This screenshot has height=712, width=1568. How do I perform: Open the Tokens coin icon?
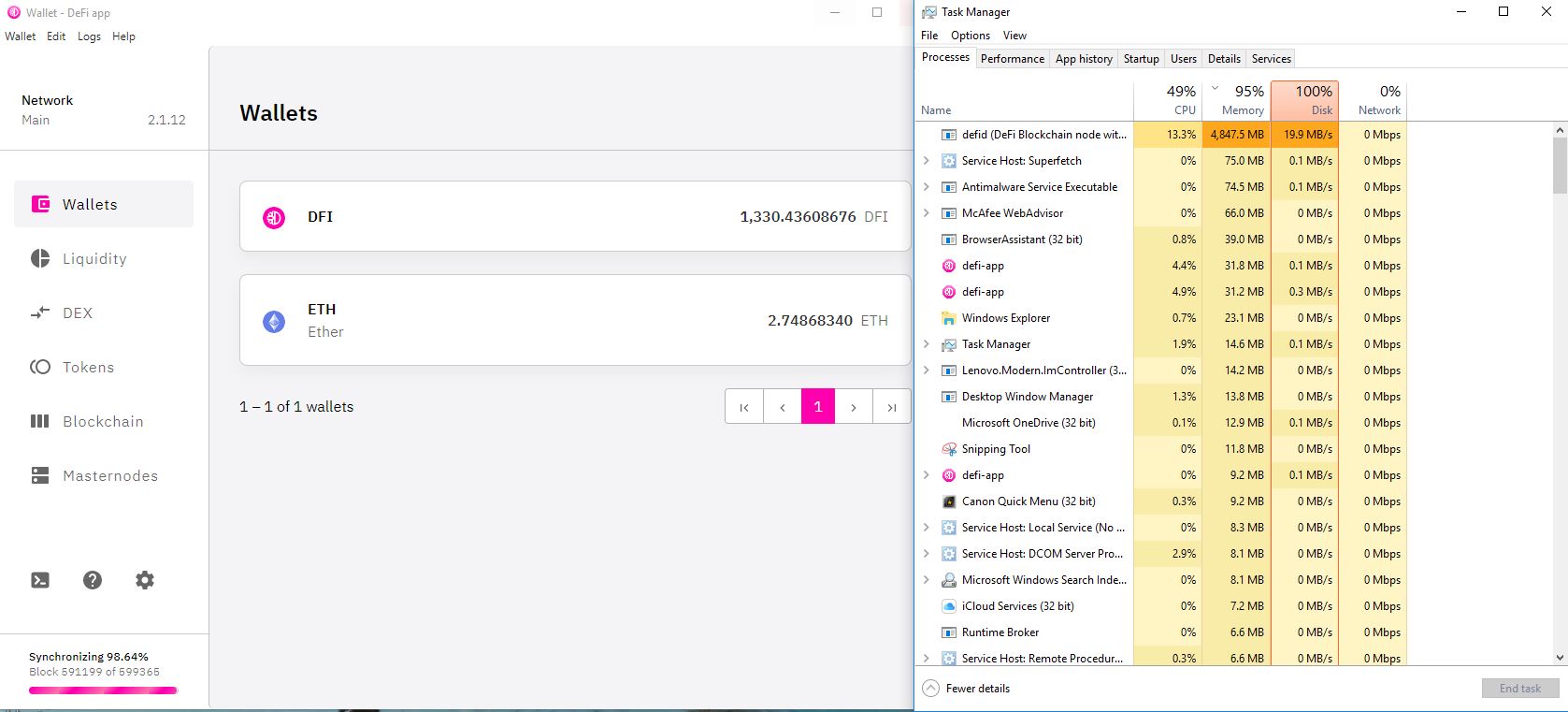[x=40, y=367]
